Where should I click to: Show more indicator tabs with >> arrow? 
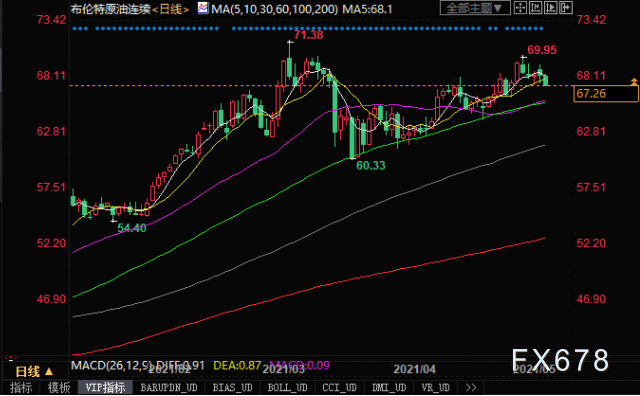471,387
